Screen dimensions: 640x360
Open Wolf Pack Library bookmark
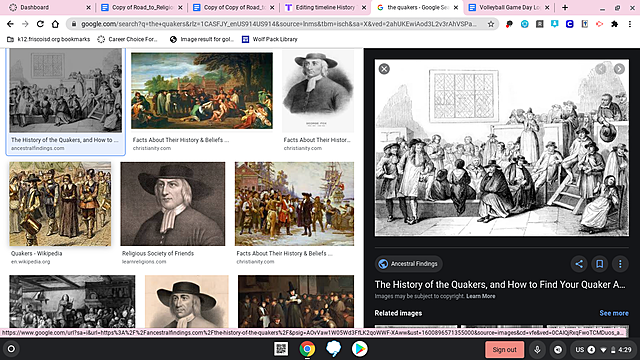click(x=270, y=39)
